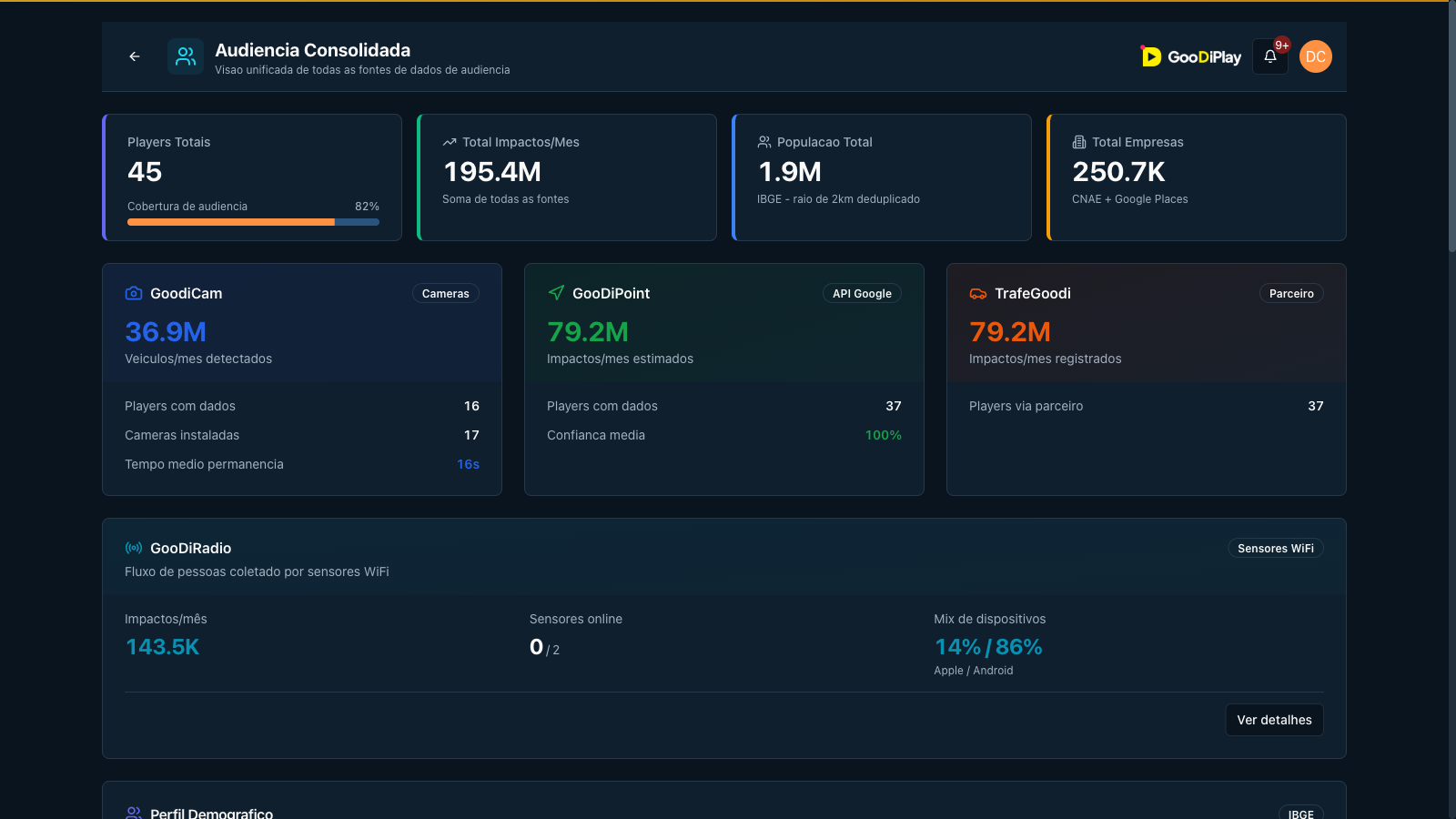
Task: Click the Ver detalhes button
Action: click(x=1274, y=720)
